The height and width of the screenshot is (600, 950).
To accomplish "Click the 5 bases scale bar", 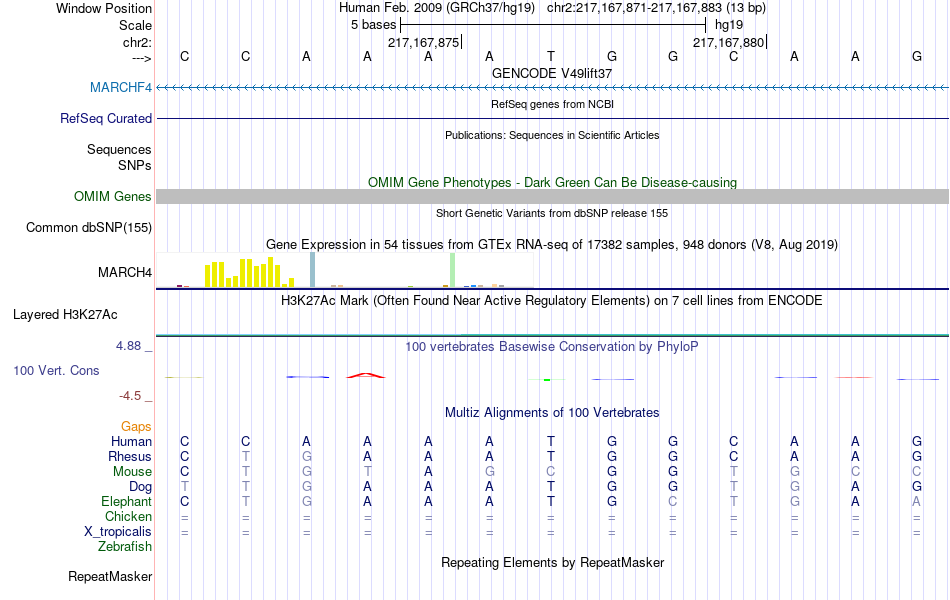I will [x=553, y=25].
